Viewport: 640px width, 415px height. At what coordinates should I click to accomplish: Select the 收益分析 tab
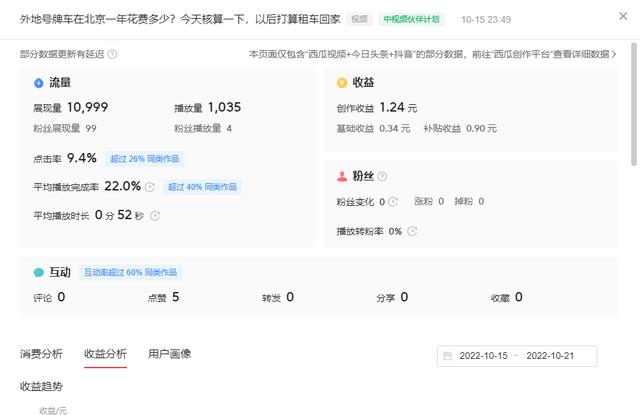[x=105, y=354]
